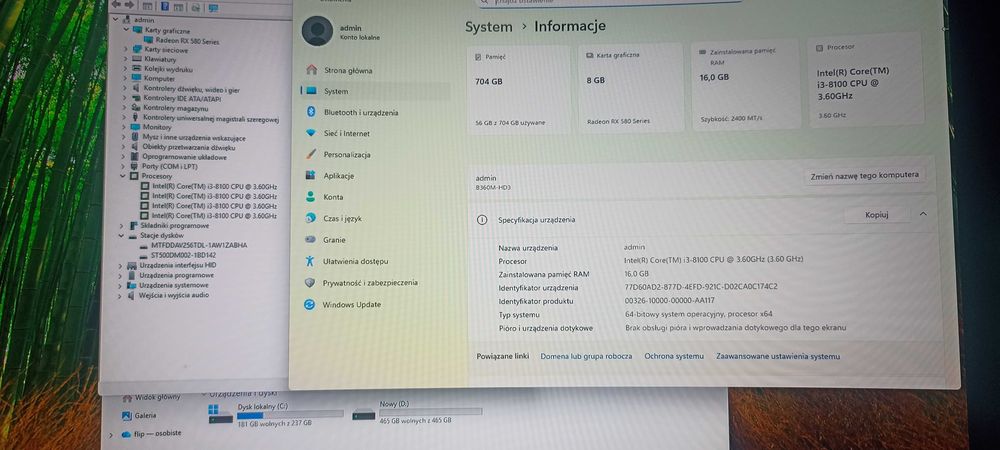Click Zmień nazwę tego komputera button
1000x450 pixels.
coord(864,176)
